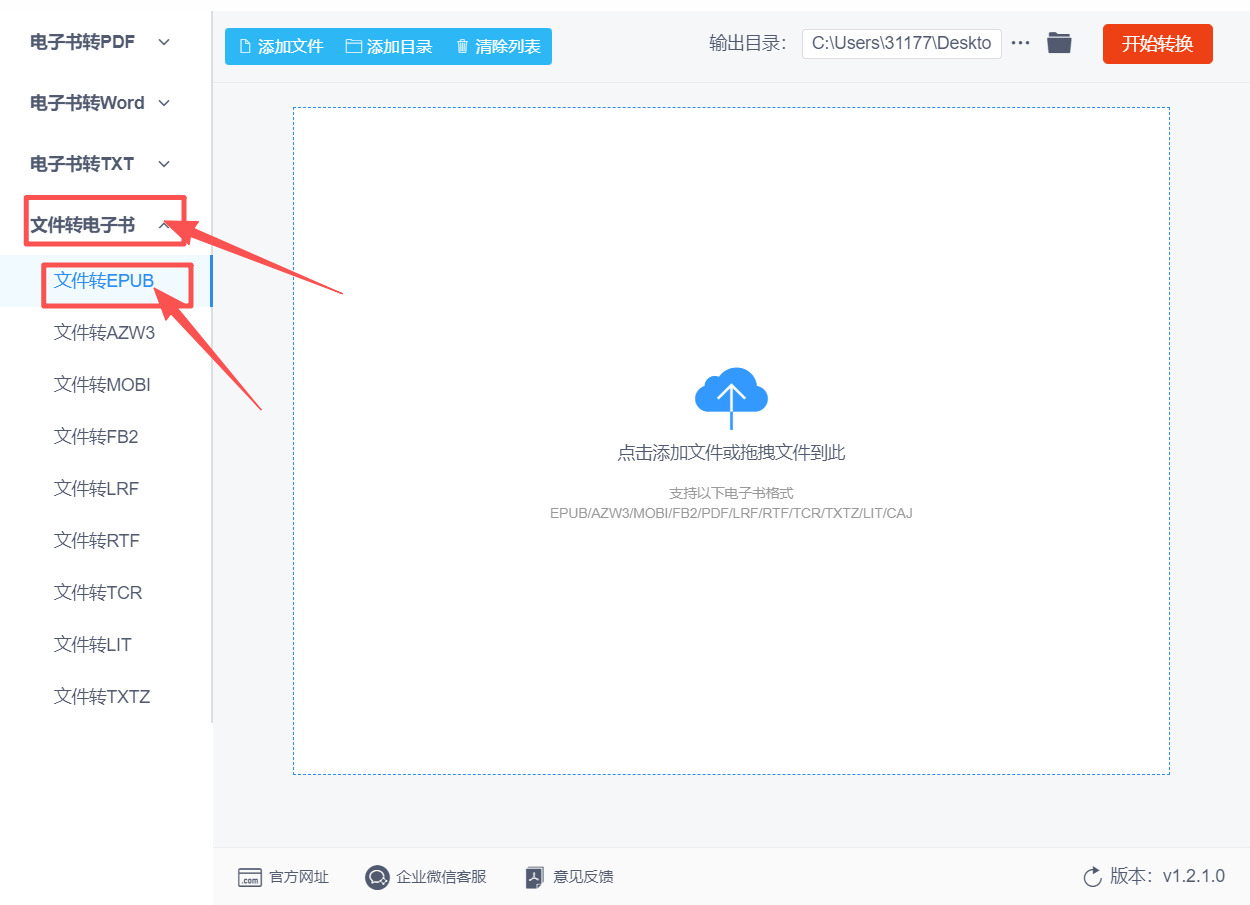The image size is (1250, 905).
Task: Open the 企业微信客服 link
Action: [441, 877]
